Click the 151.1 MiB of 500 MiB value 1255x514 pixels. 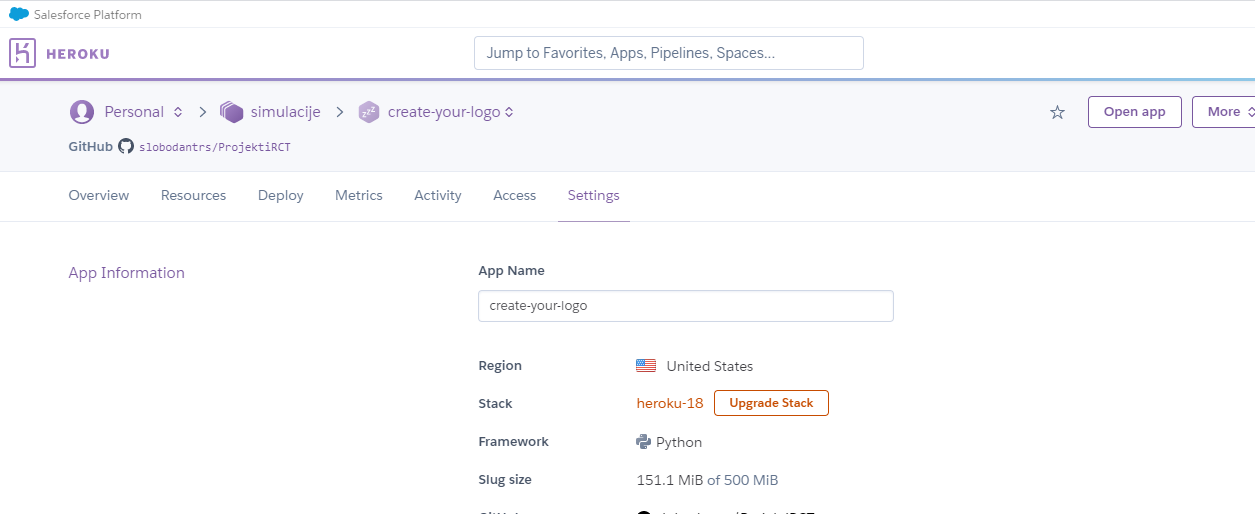coord(707,480)
